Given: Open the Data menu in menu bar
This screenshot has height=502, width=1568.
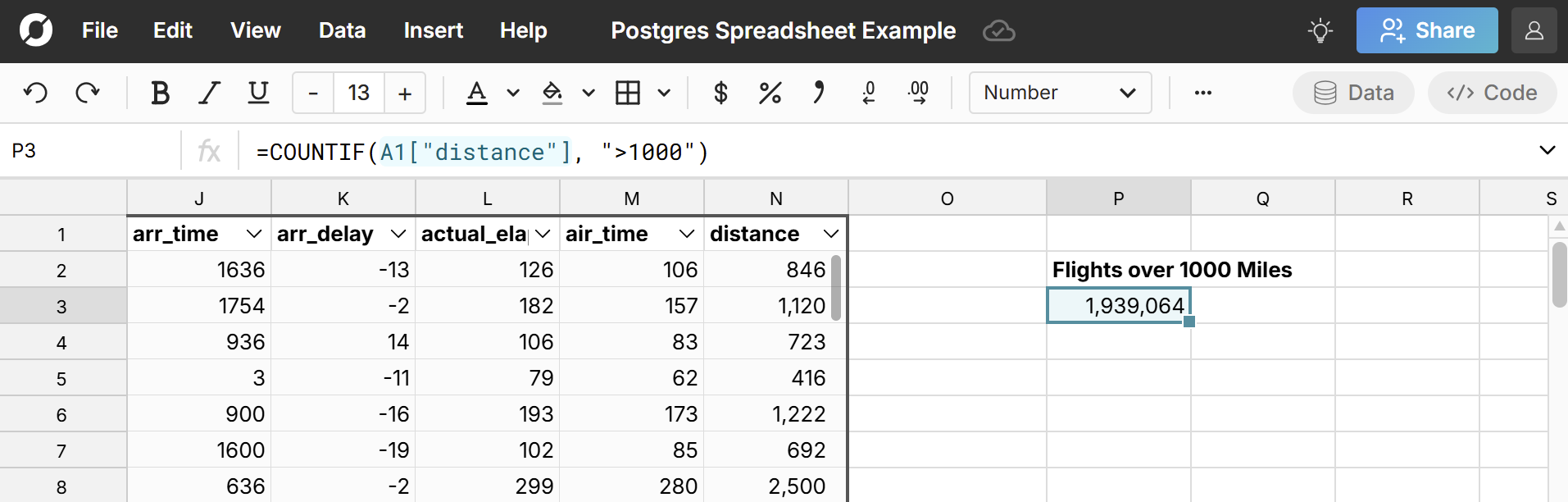Looking at the screenshot, I should point(342,30).
